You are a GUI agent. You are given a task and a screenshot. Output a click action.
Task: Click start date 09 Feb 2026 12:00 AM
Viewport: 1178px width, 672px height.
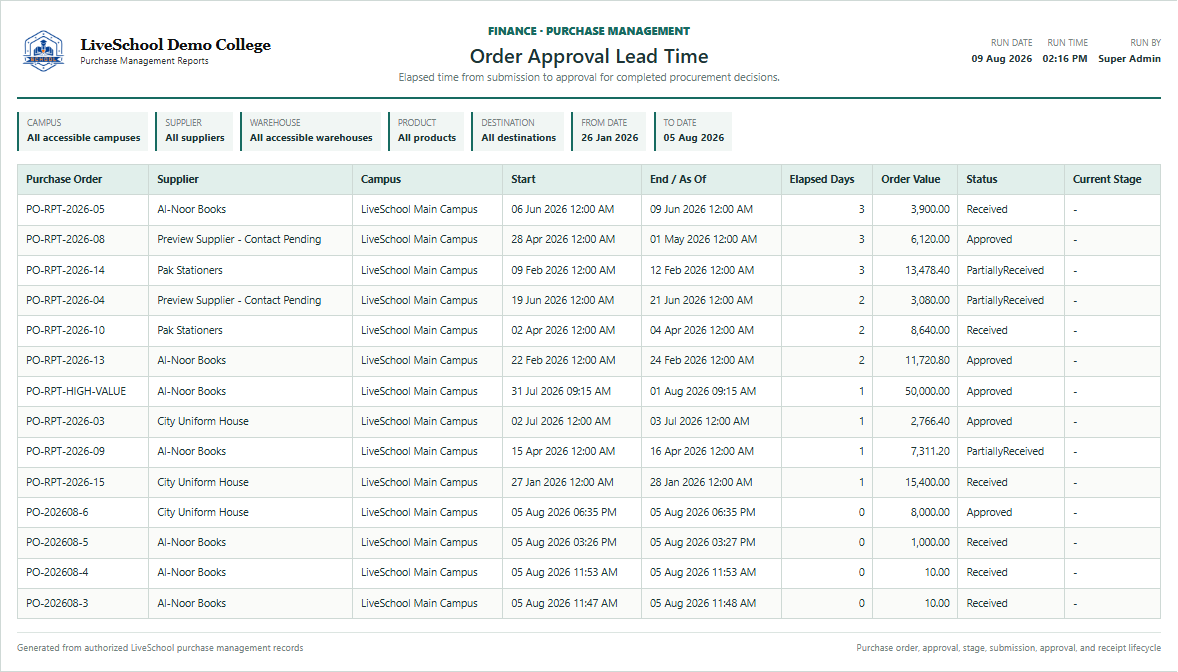tap(563, 270)
